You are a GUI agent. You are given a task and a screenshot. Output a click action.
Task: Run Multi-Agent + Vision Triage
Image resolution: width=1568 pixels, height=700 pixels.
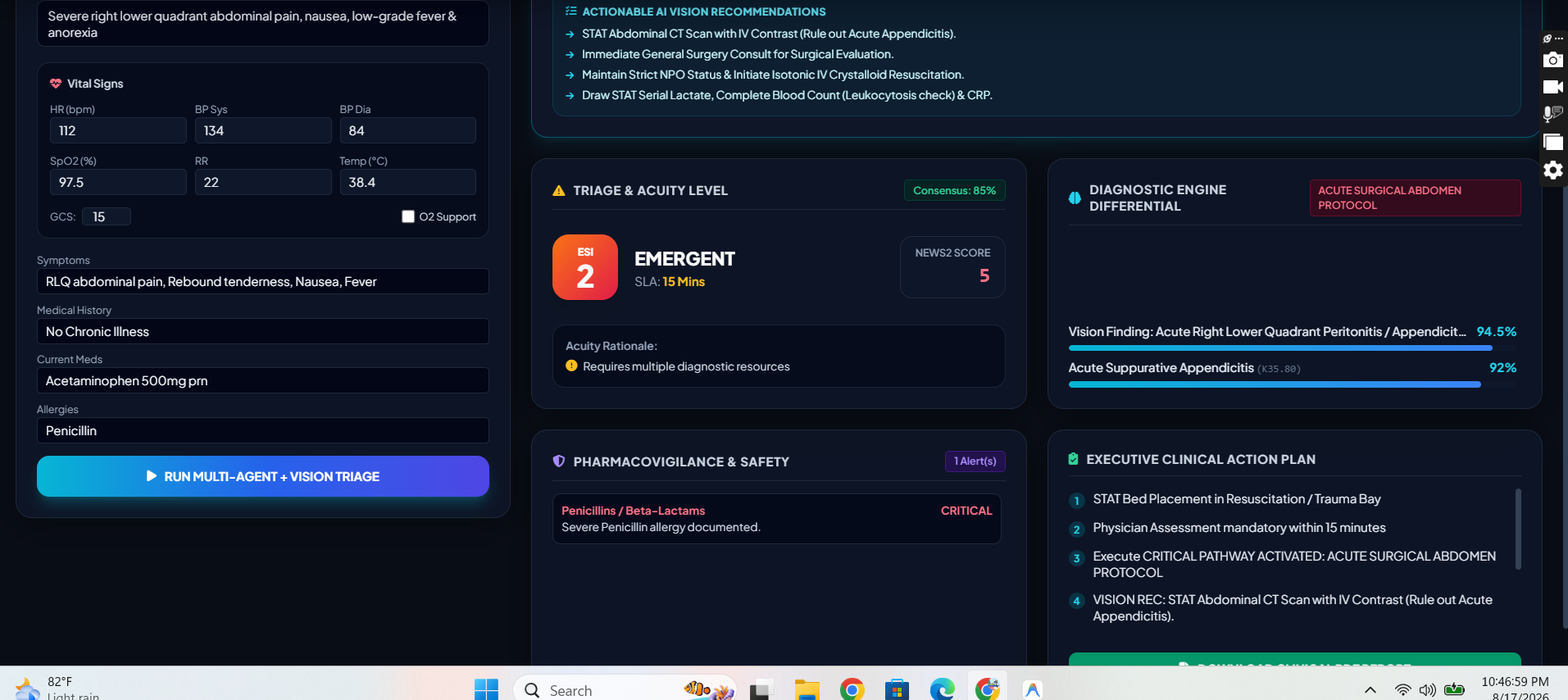263,476
